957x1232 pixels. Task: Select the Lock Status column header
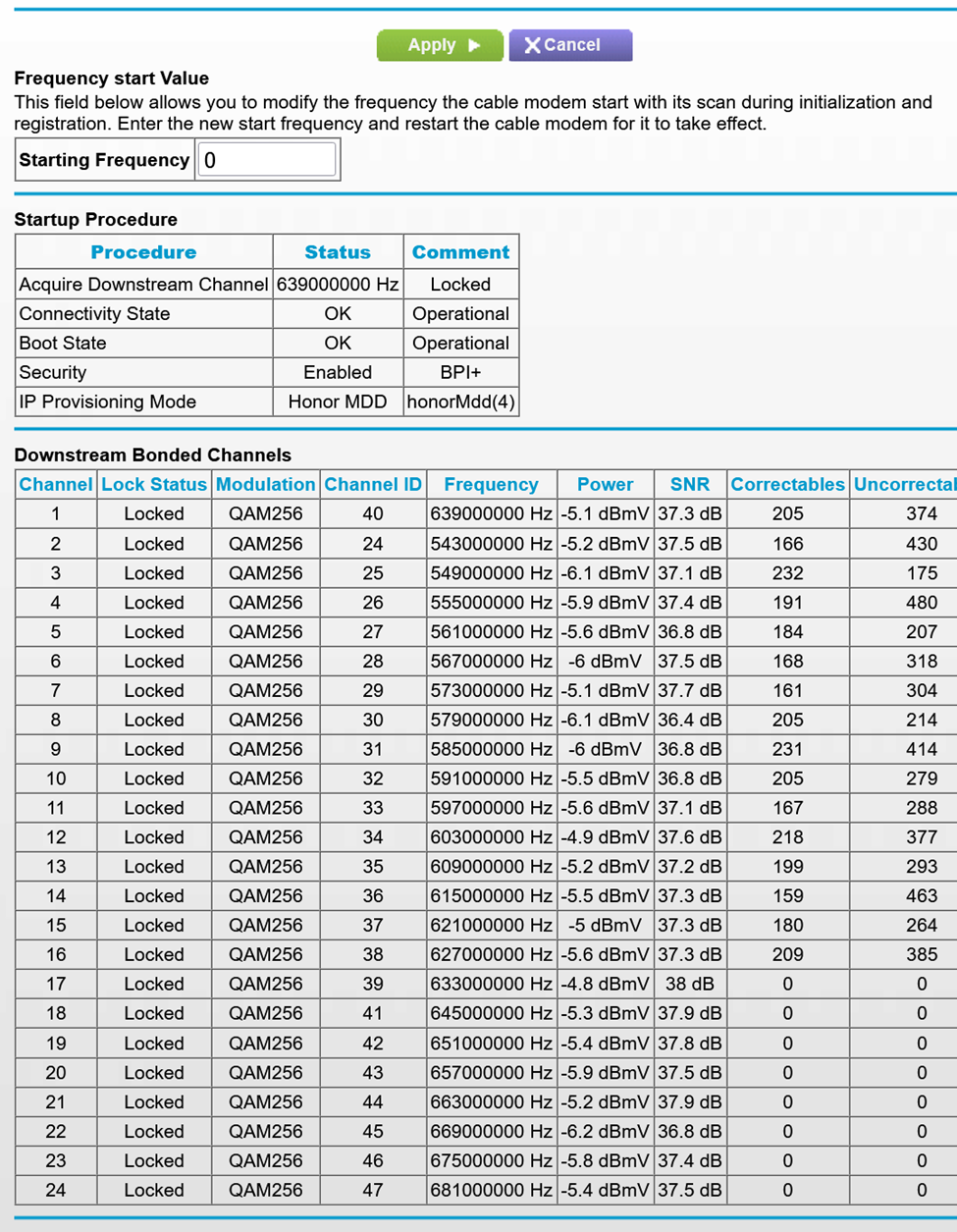tap(153, 484)
